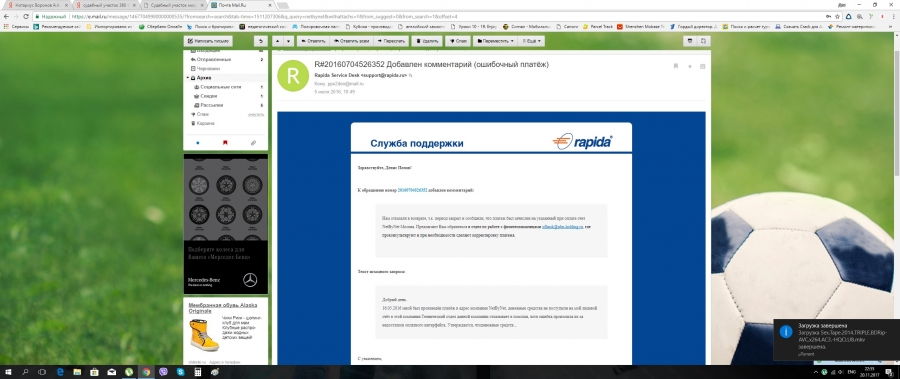Open taskbar search magnifier
Screen dimensions: 900x379
tap(25, 372)
